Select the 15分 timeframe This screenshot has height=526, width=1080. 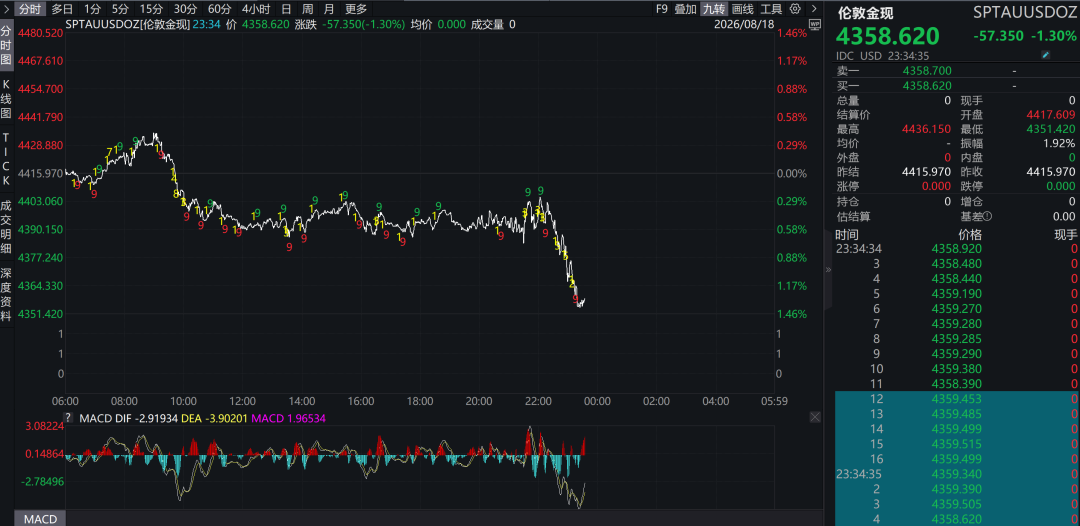tap(151, 9)
